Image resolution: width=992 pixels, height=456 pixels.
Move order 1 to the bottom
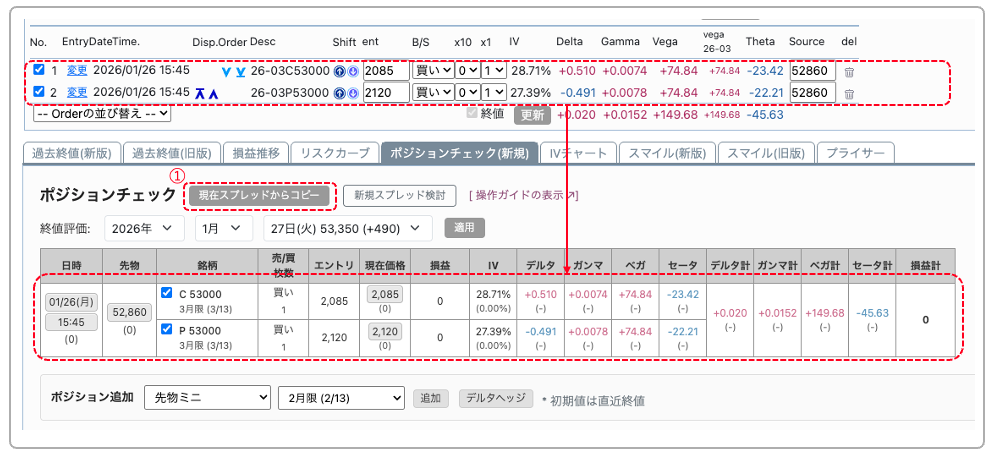coord(240,71)
